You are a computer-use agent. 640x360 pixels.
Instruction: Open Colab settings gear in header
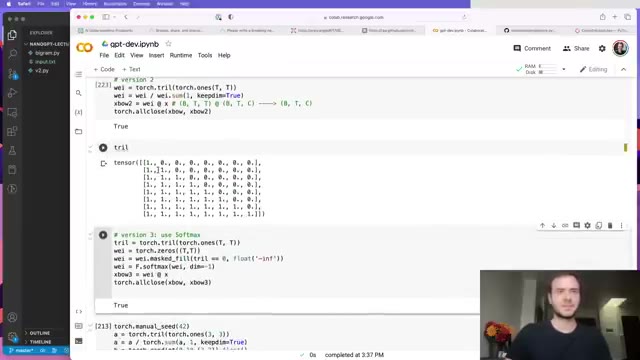(602, 48)
